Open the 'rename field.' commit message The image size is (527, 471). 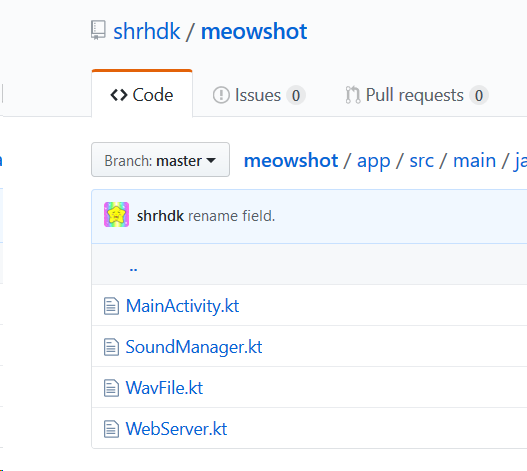(232, 216)
